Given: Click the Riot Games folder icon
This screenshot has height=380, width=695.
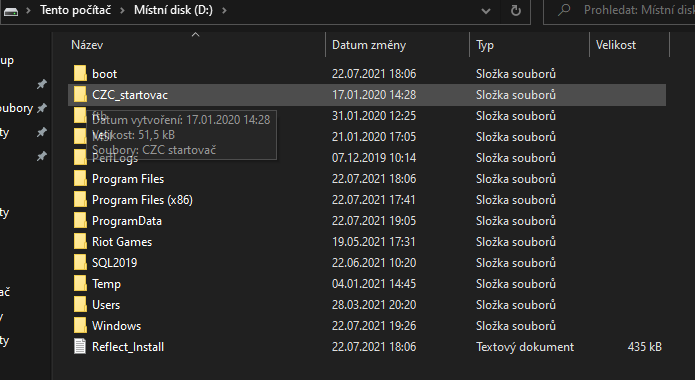Looking at the screenshot, I should [x=80, y=241].
